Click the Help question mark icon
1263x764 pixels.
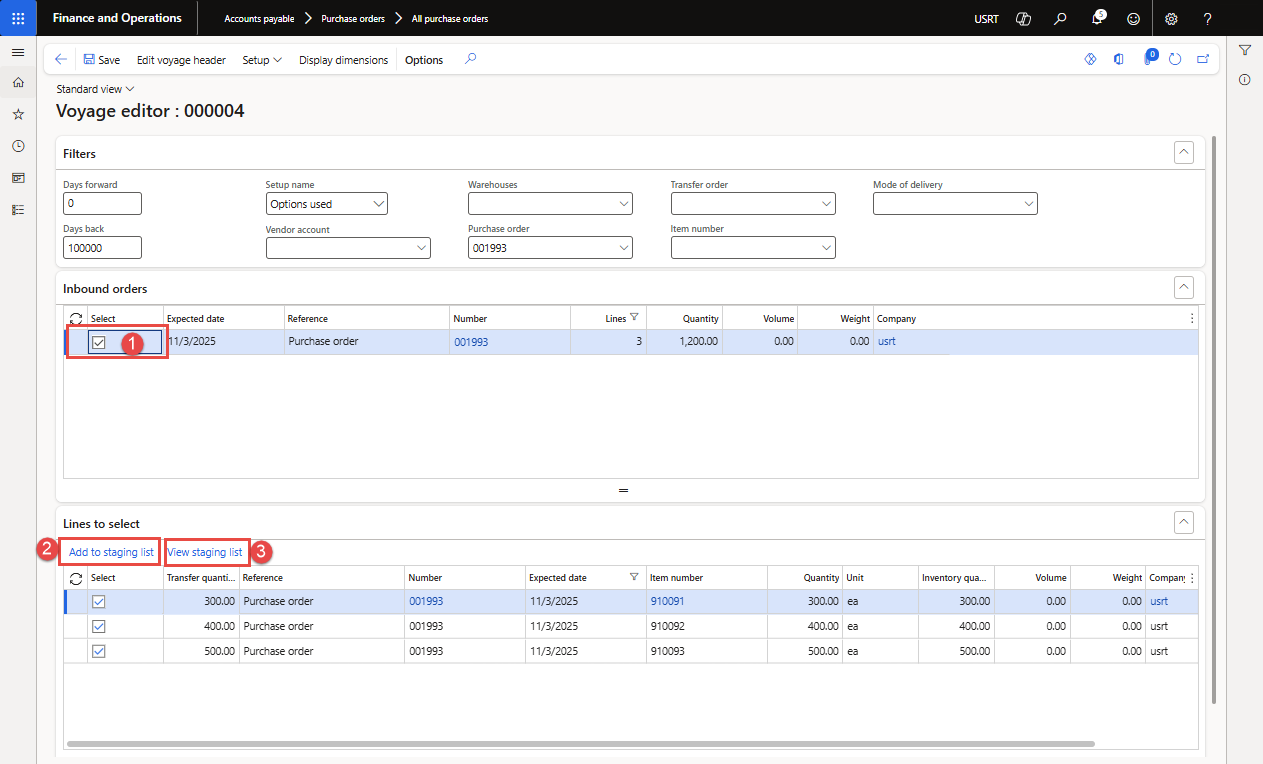(x=1207, y=19)
